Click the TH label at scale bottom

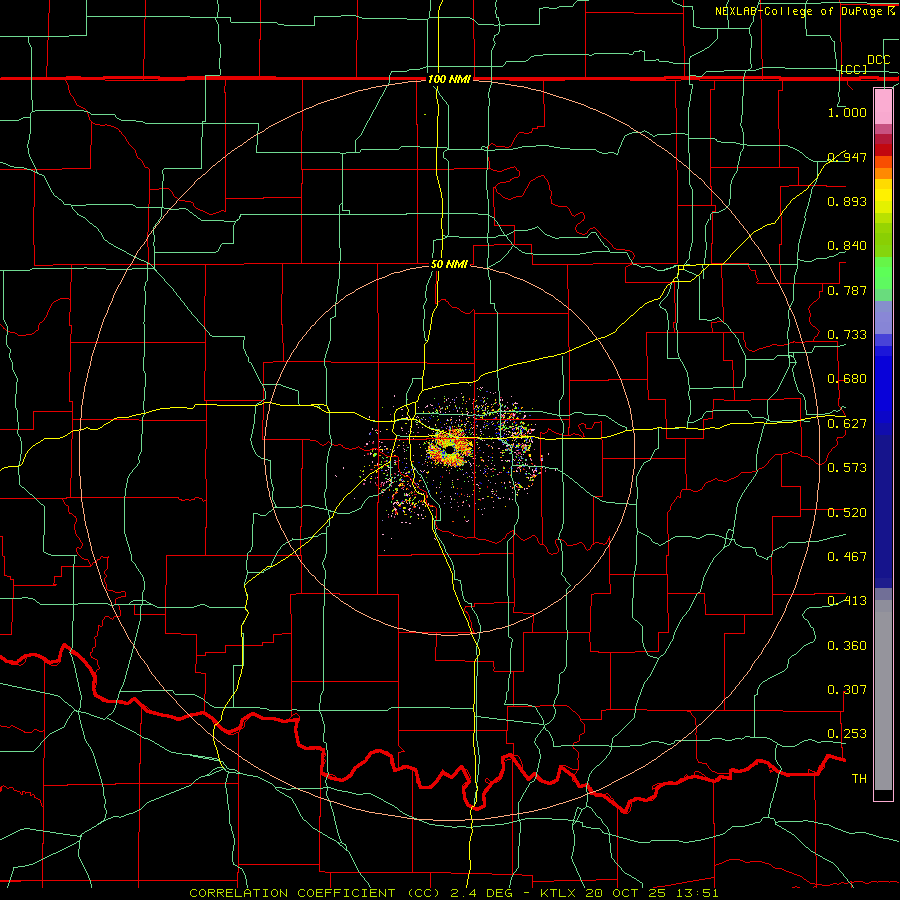click(x=859, y=779)
